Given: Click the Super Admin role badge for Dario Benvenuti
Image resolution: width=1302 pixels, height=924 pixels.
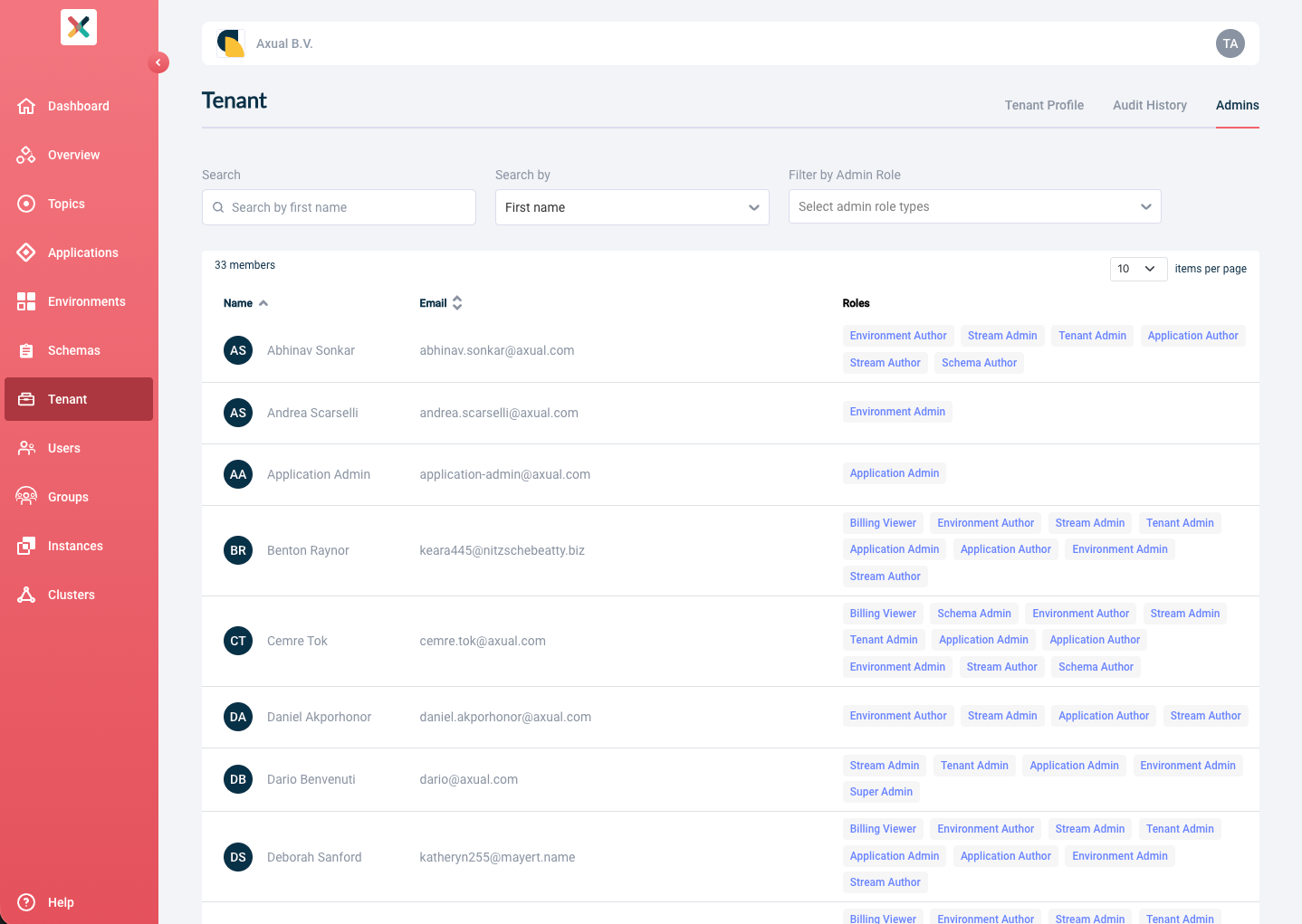Looking at the screenshot, I should (881, 791).
